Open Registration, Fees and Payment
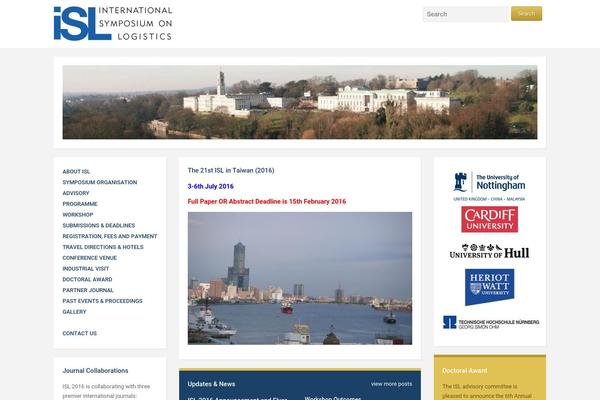The image size is (600, 400). click(110, 236)
